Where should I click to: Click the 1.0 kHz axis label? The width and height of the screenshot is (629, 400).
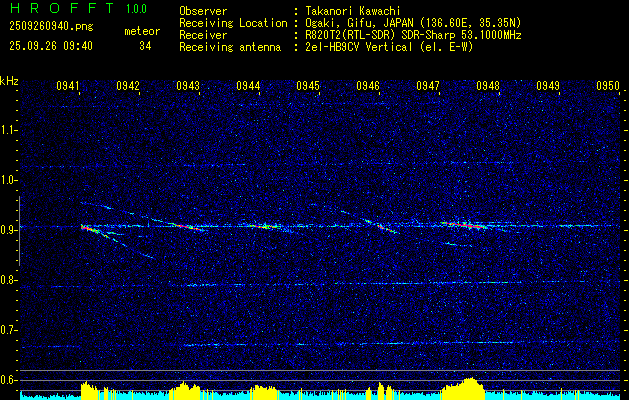point(8,180)
